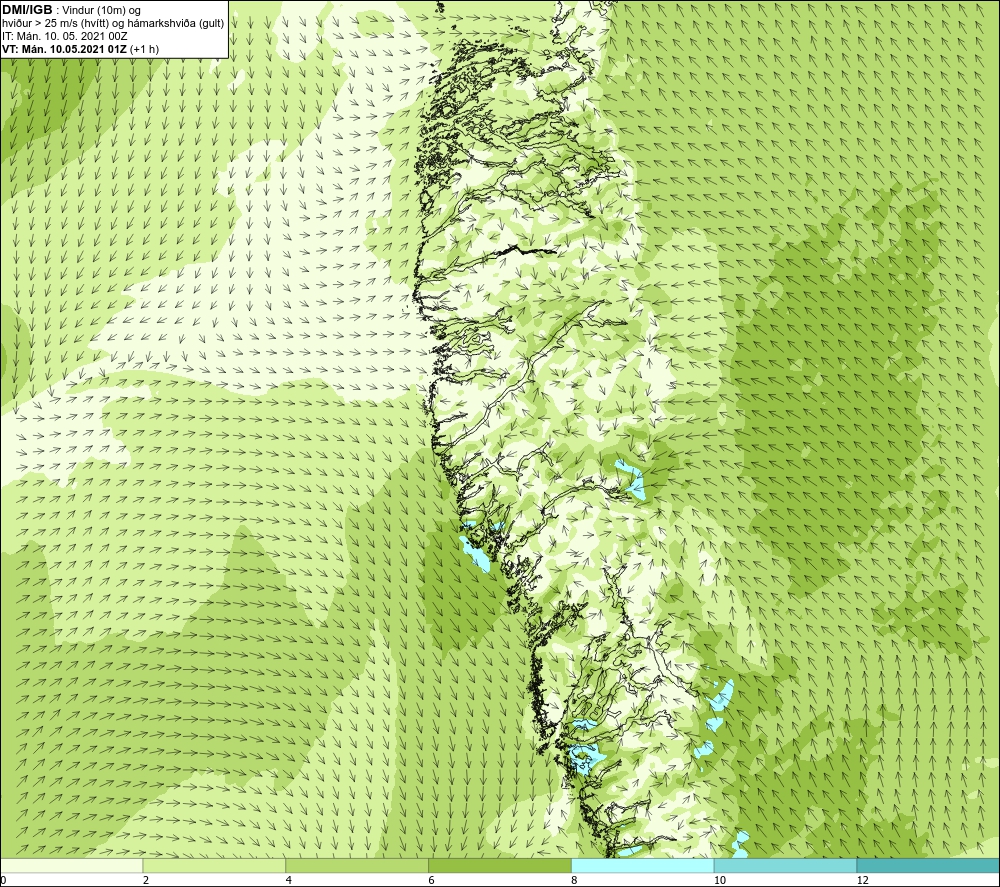The height and width of the screenshot is (887, 1000).
Task: Click the 'DMI/IGB' title text in legend box
Action: pyautogui.click(x=27, y=10)
